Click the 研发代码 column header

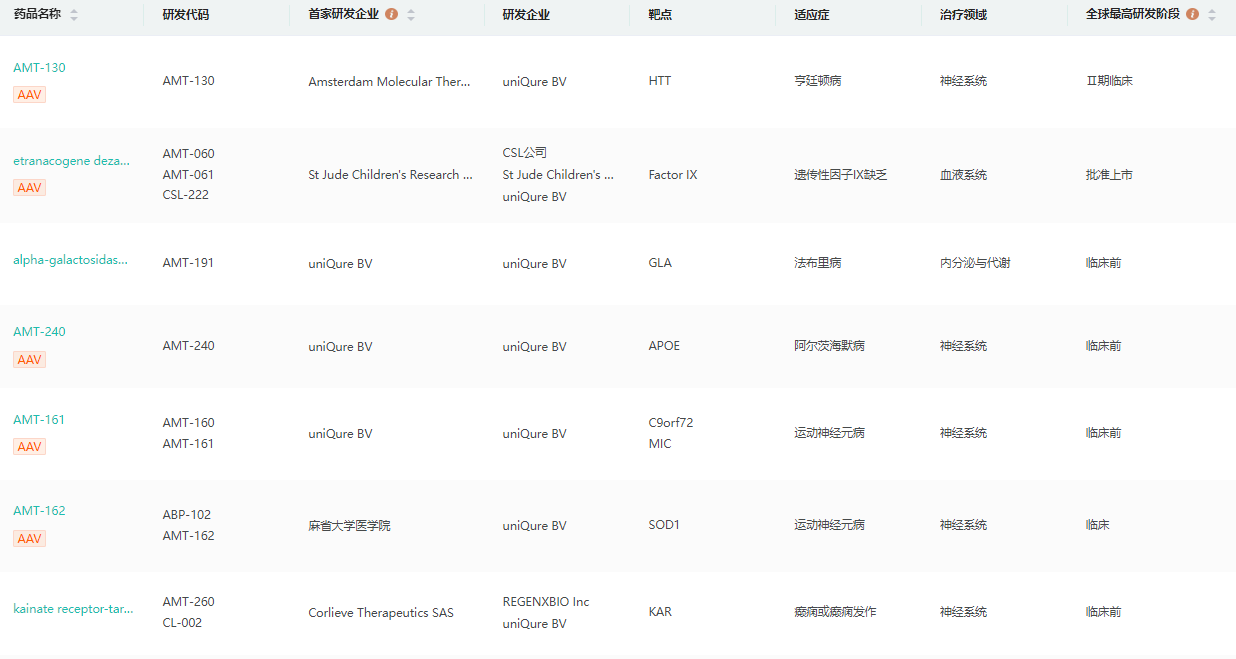(x=186, y=15)
